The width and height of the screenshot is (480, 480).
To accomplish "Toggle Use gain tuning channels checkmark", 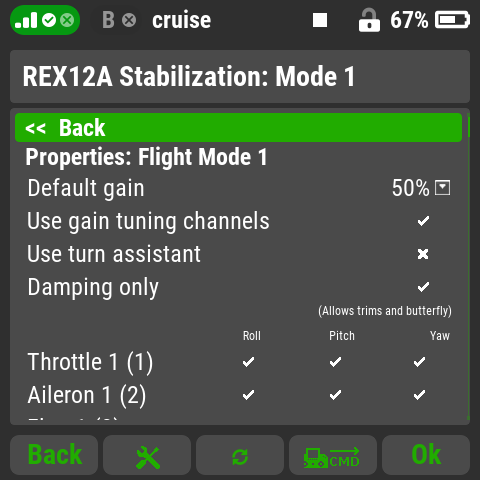I will coord(423,221).
